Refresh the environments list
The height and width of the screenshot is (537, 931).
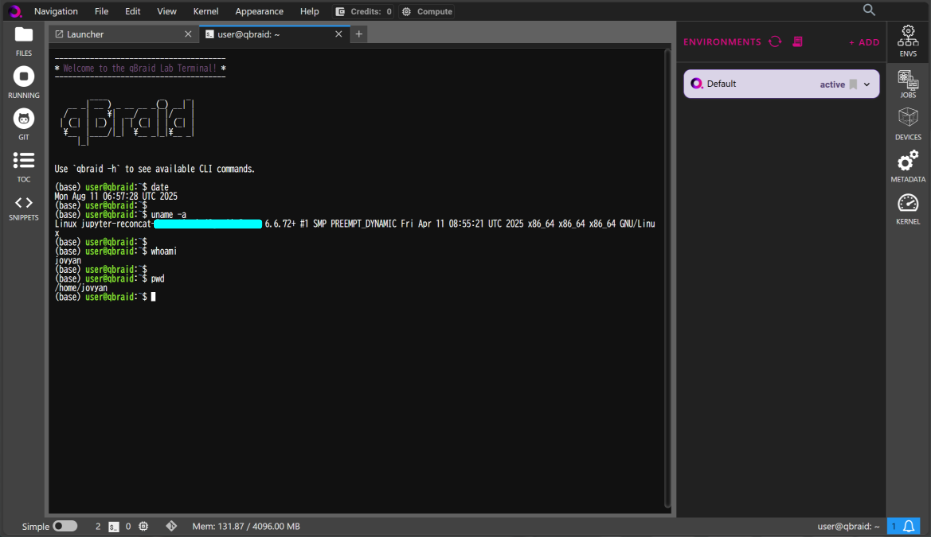(x=775, y=42)
